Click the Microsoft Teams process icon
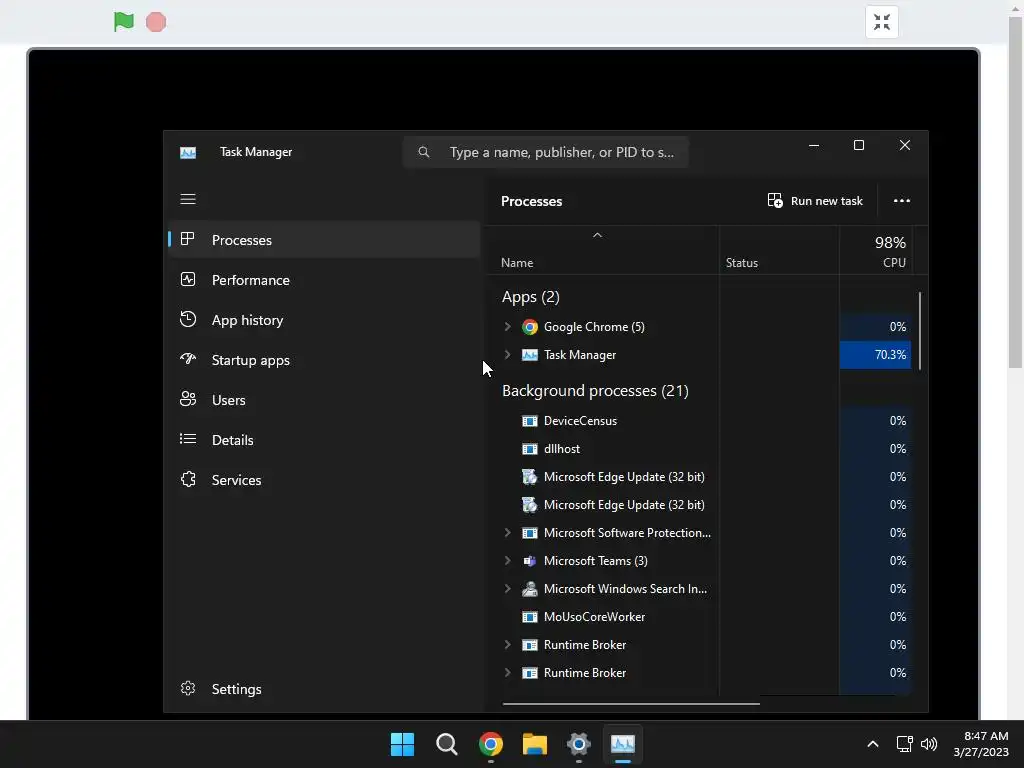1024x768 pixels. point(530,560)
